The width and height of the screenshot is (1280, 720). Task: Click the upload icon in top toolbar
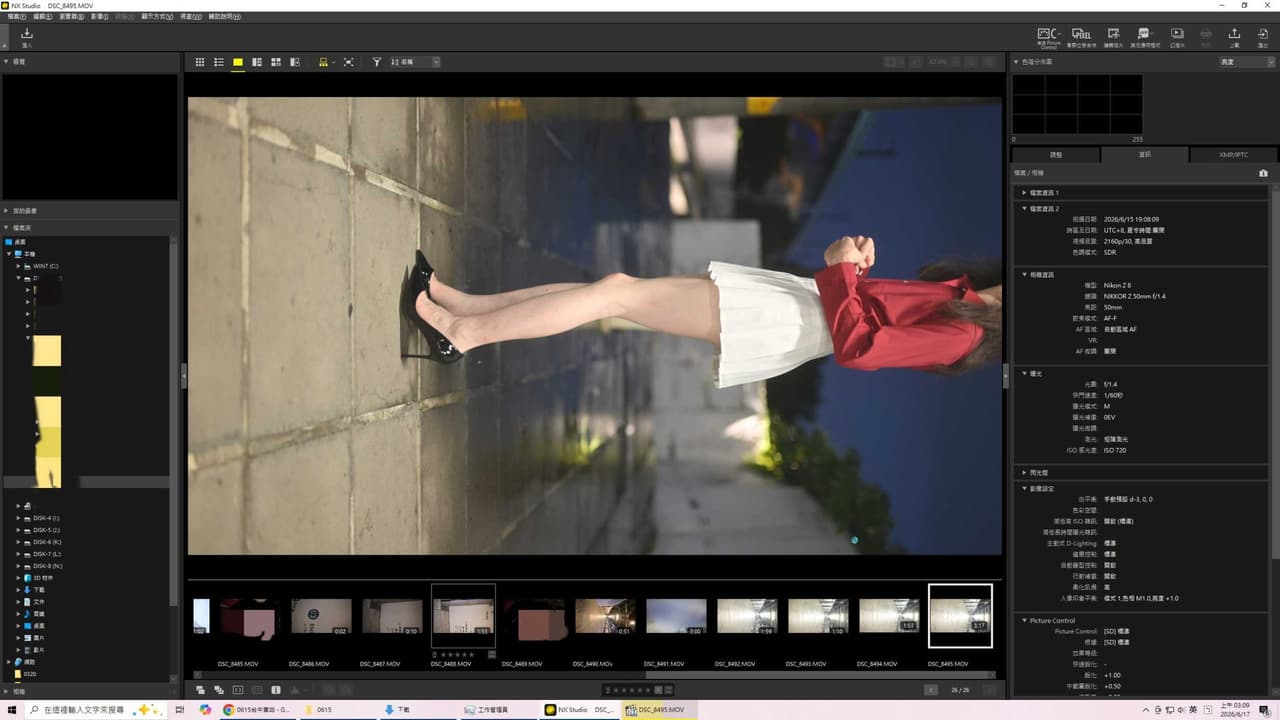1234,36
